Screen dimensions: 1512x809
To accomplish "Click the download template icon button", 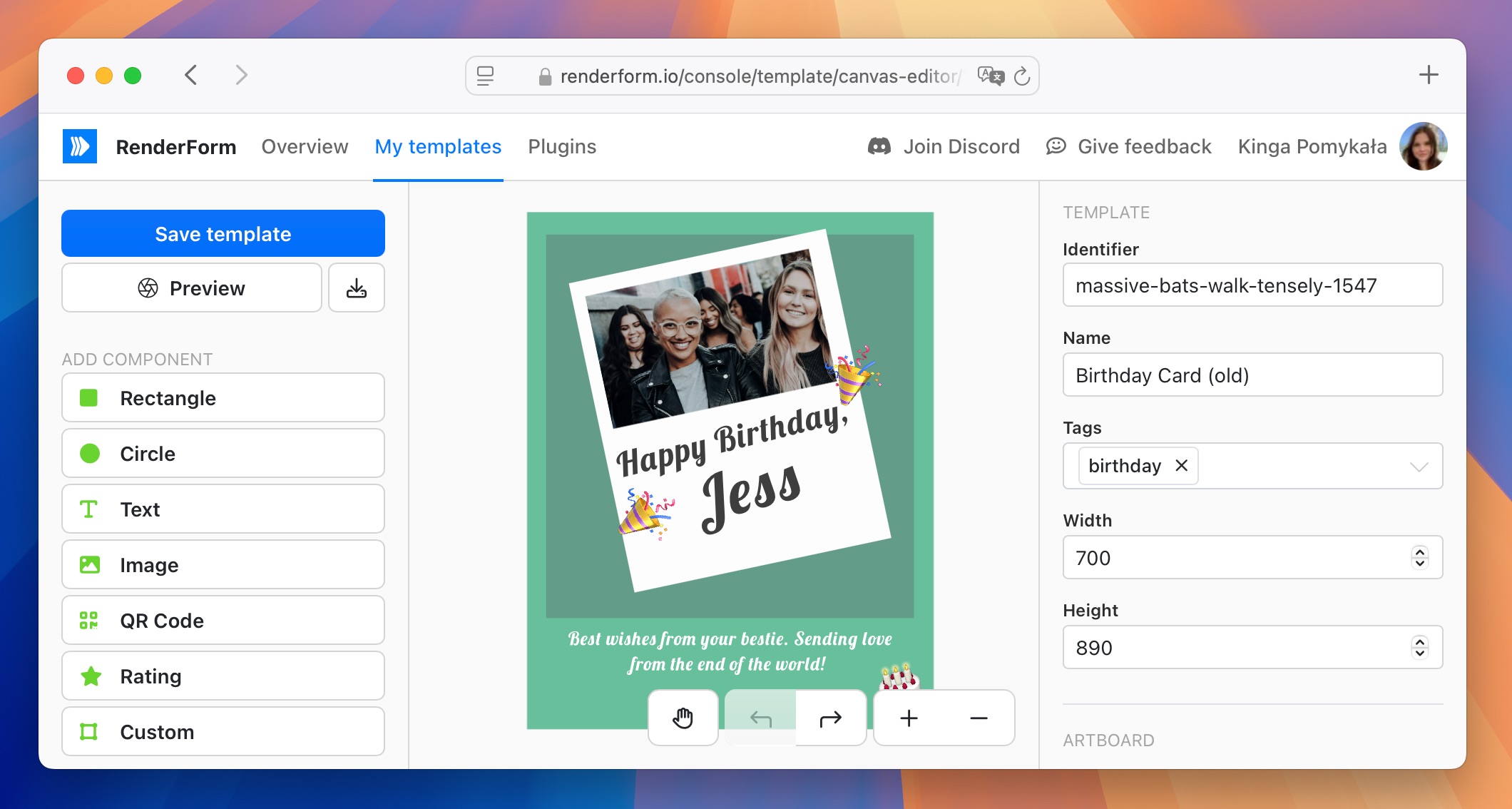I will pos(357,288).
